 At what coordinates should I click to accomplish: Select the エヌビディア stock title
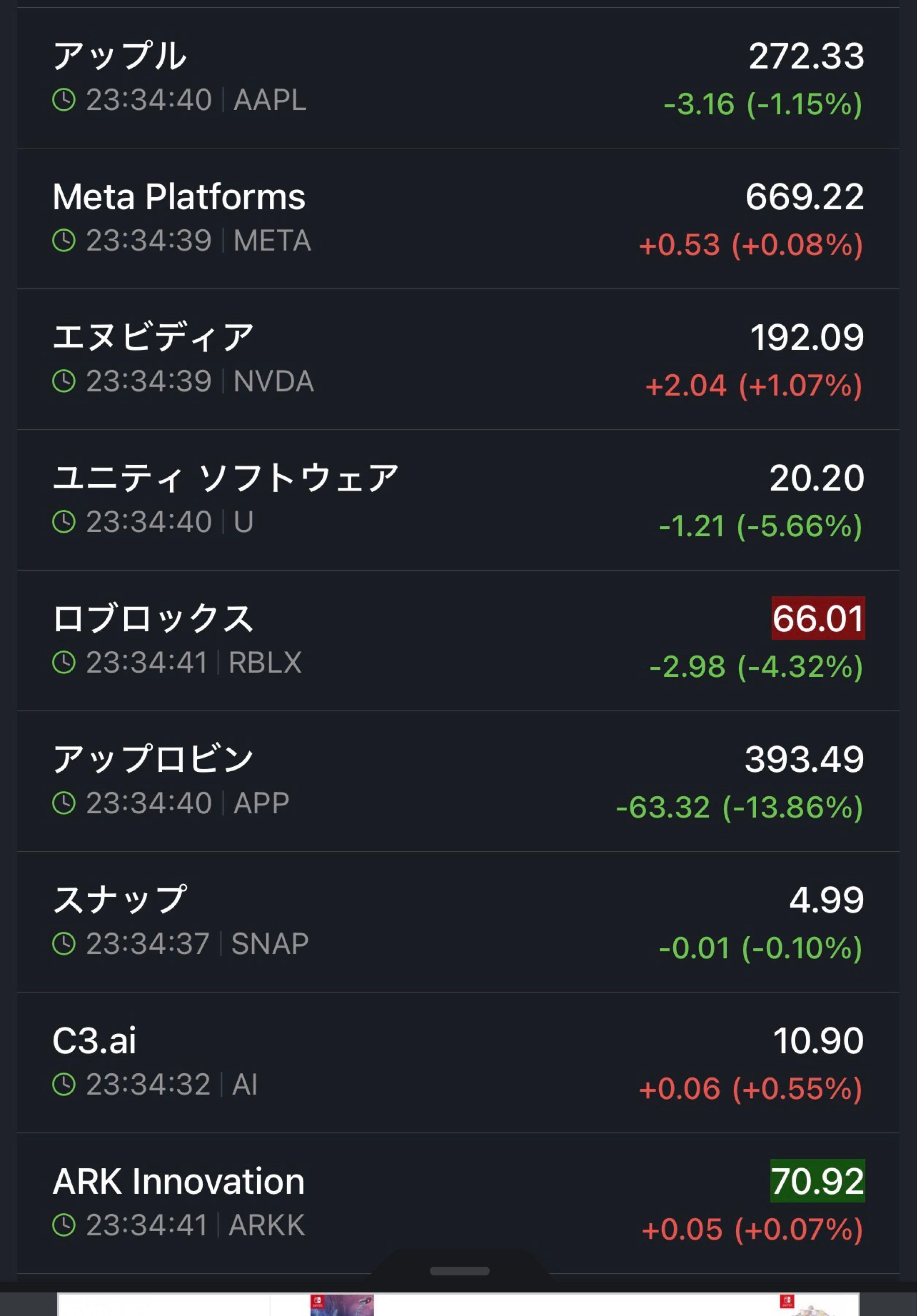tap(153, 337)
